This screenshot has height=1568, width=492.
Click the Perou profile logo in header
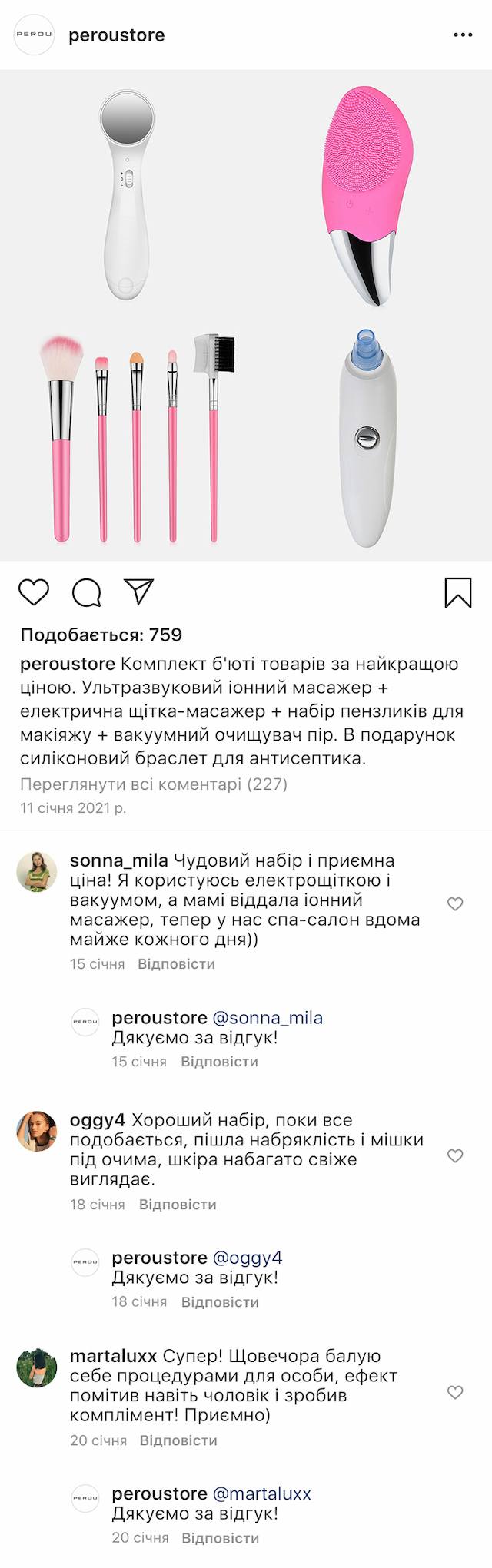tap(35, 35)
